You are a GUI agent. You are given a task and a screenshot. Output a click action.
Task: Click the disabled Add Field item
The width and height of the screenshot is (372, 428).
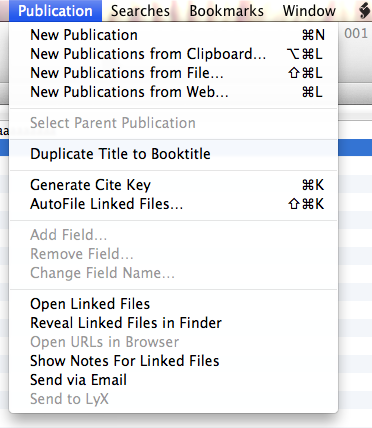pyautogui.click(x=174, y=235)
